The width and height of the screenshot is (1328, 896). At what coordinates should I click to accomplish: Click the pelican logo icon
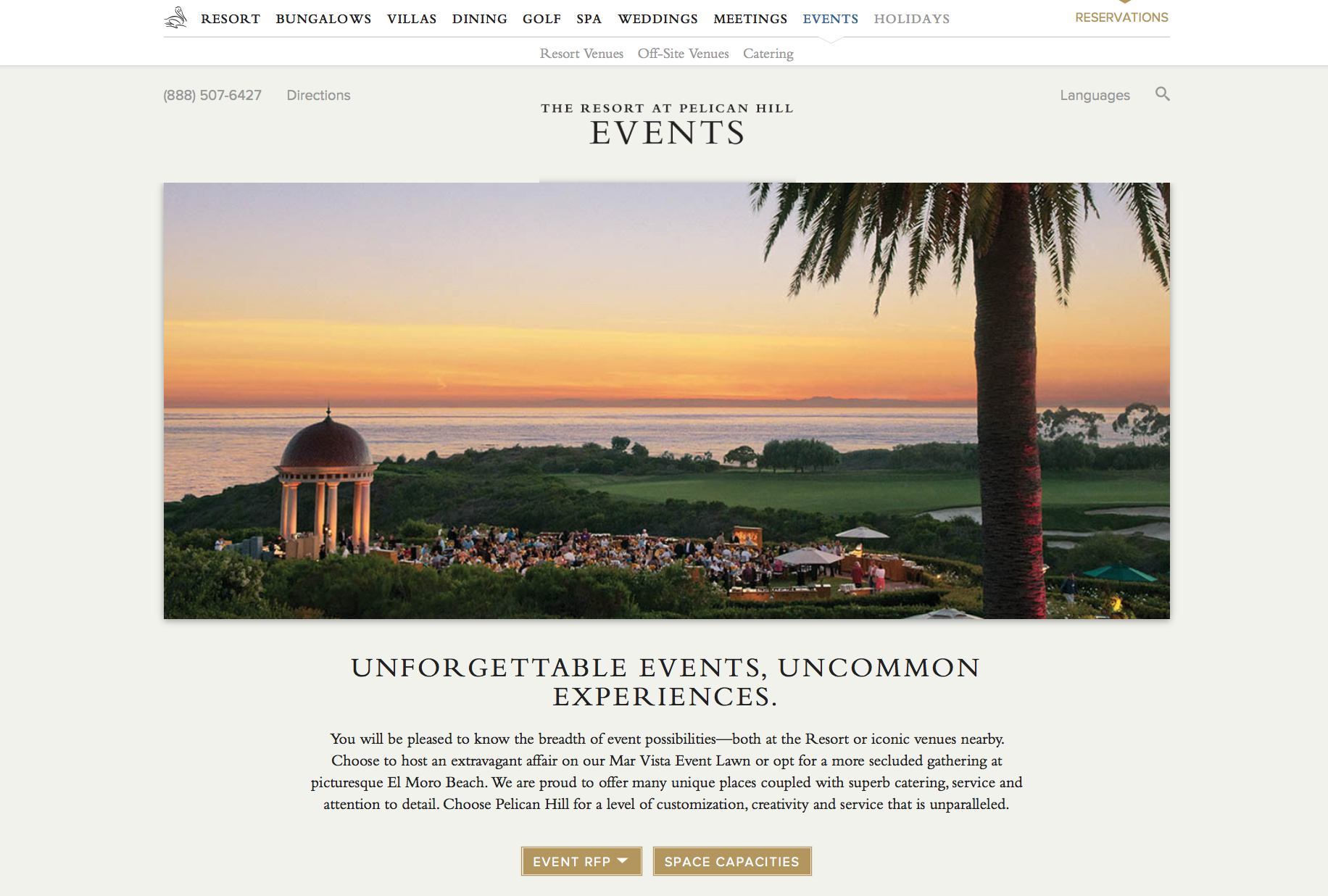tap(176, 18)
